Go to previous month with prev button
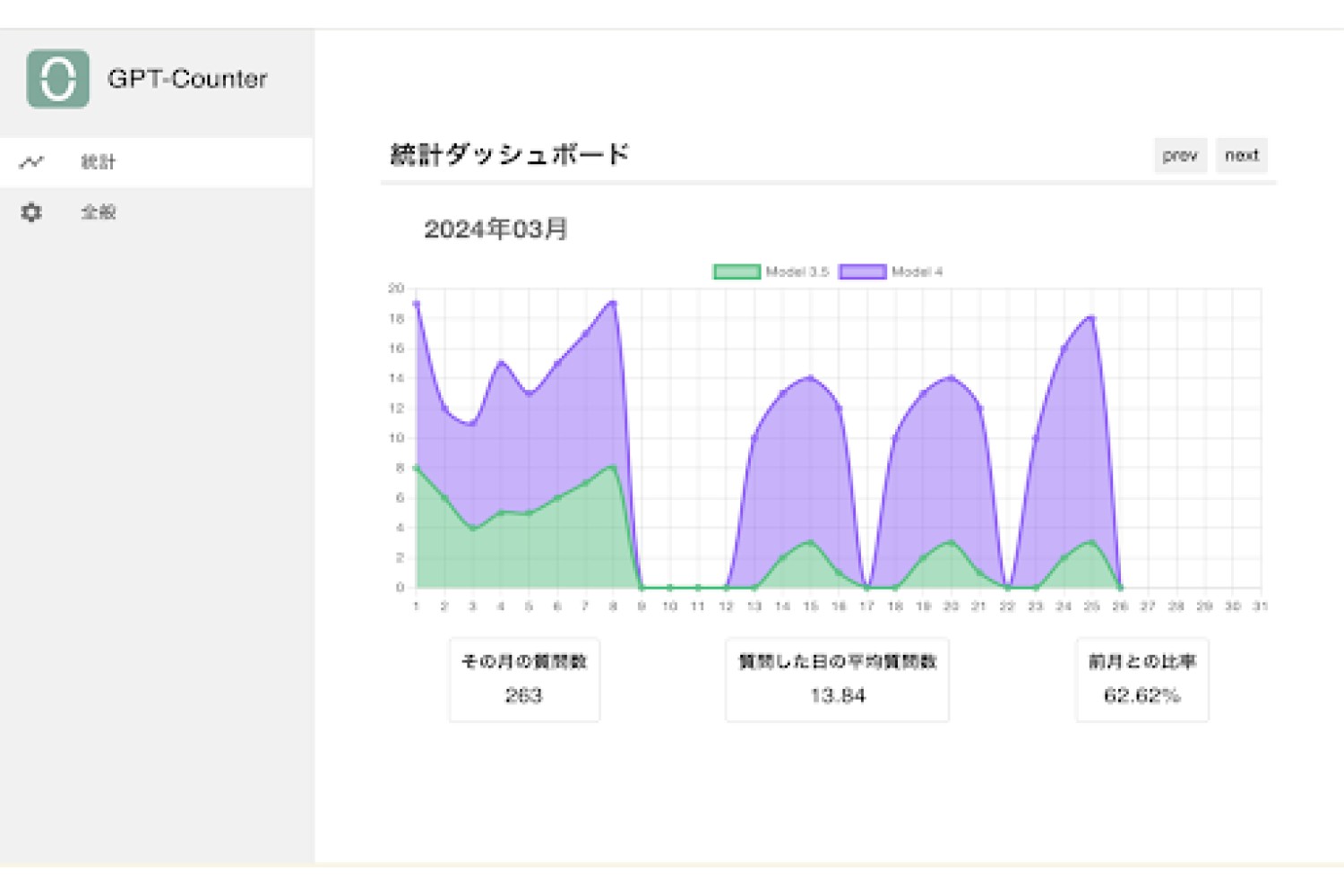This screenshot has width=1344, height=896. (1180, 155)
